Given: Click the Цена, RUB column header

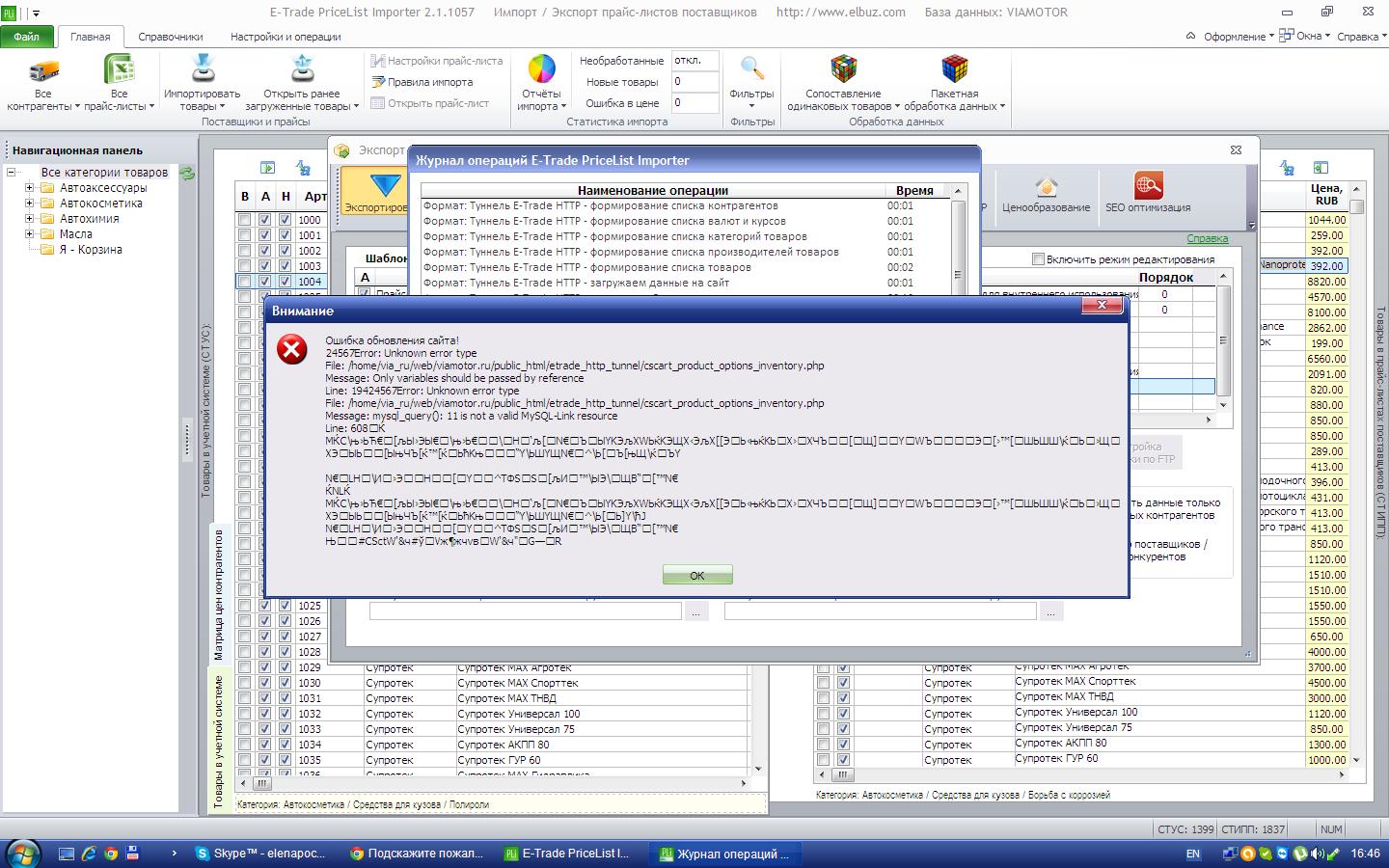Looking at the screenshot, I should (x=1326, y=194).
